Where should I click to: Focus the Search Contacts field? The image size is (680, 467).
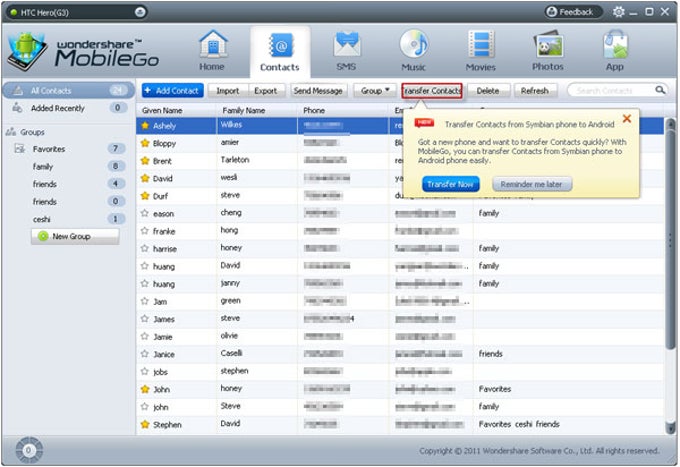(x=611, y=91)
